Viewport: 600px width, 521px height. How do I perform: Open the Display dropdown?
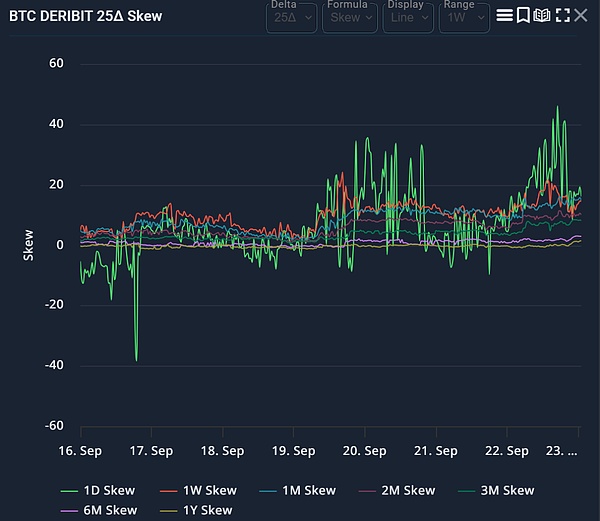click(x=407, y=17)
